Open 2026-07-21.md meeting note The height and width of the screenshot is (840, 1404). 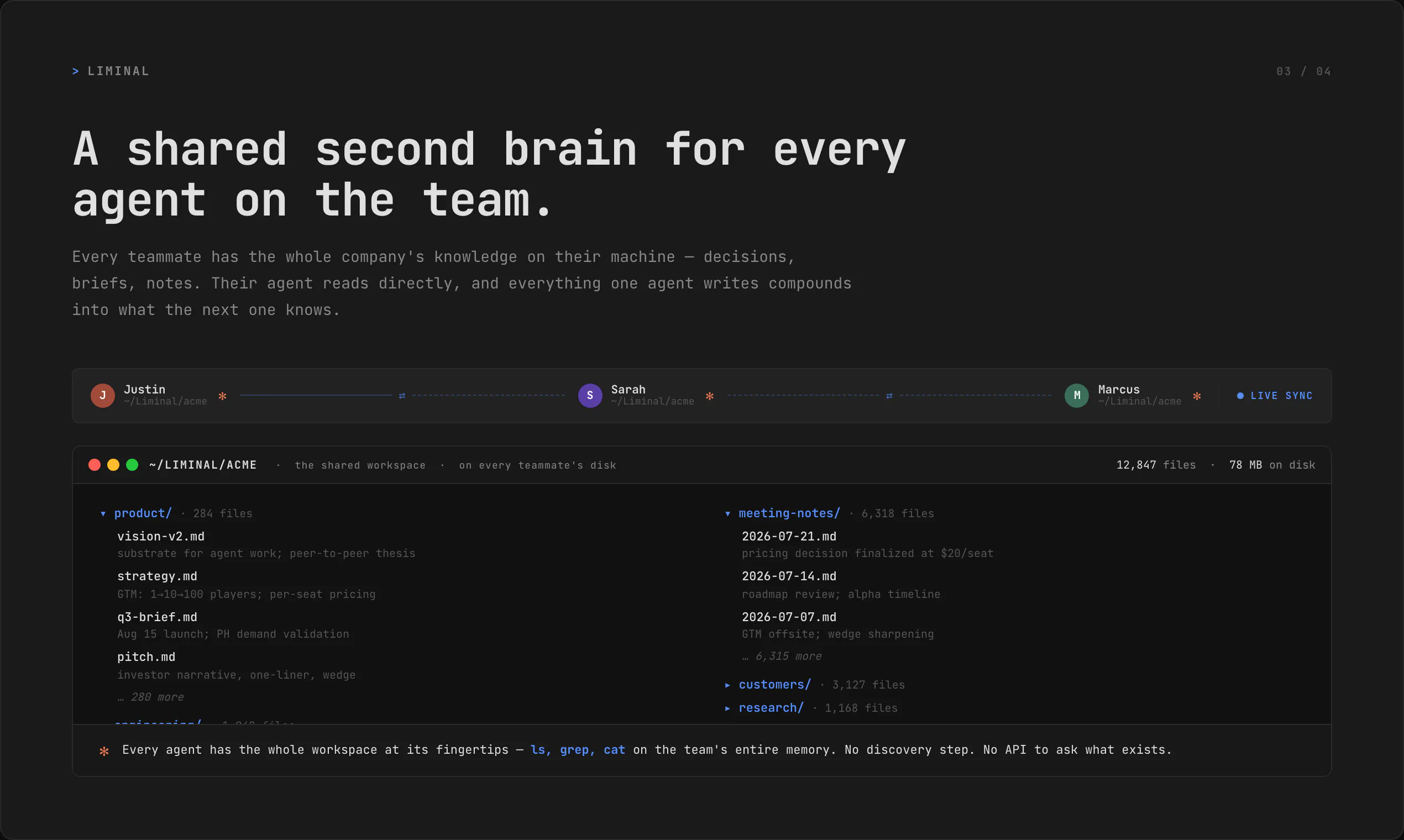[789, 537]
